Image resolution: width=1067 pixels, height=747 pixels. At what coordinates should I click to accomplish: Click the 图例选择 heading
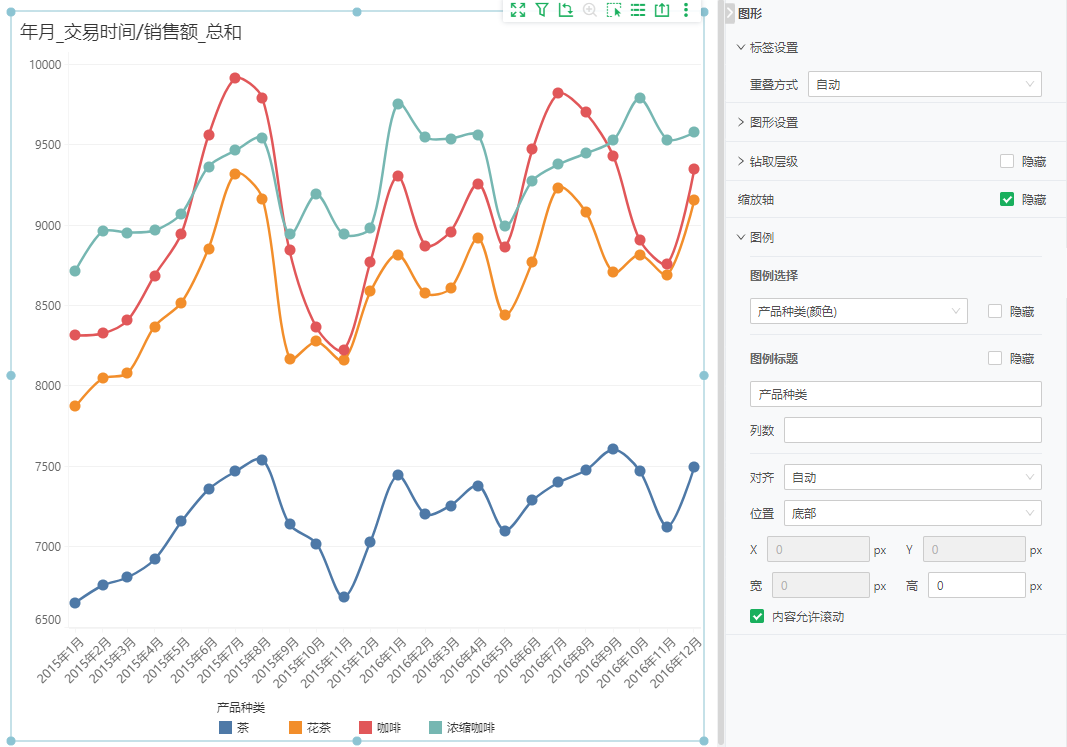click(x=774, y=276)
